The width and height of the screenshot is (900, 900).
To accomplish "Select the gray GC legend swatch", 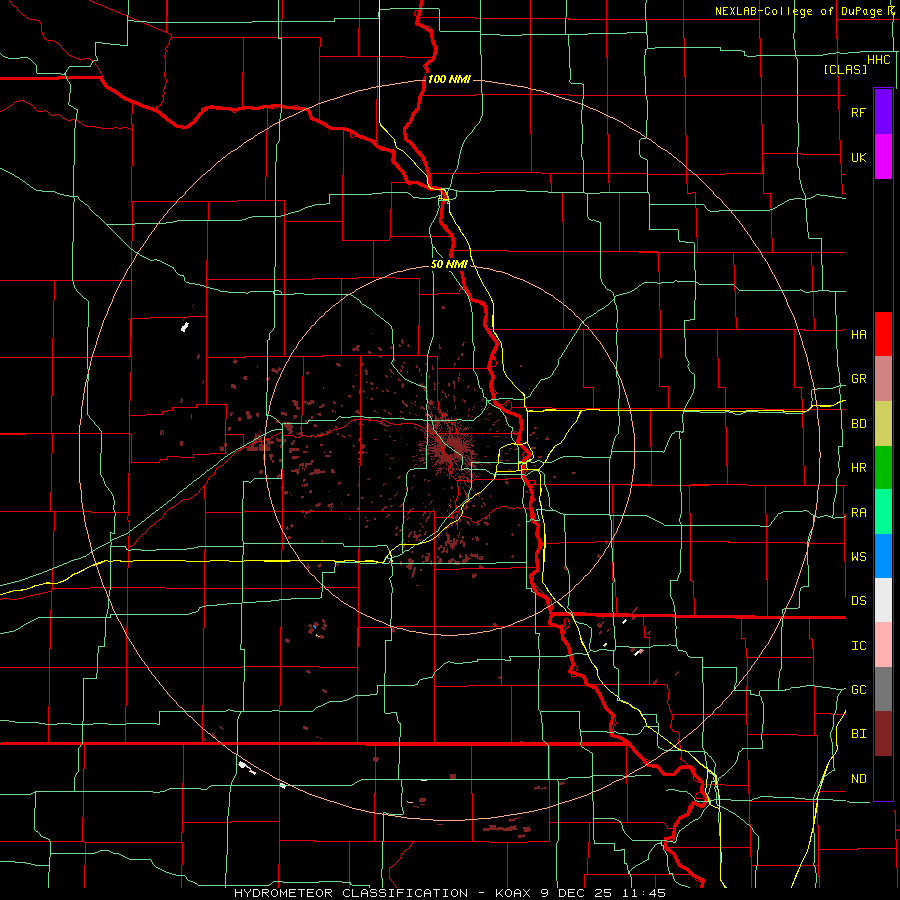I will coord(883,689).
